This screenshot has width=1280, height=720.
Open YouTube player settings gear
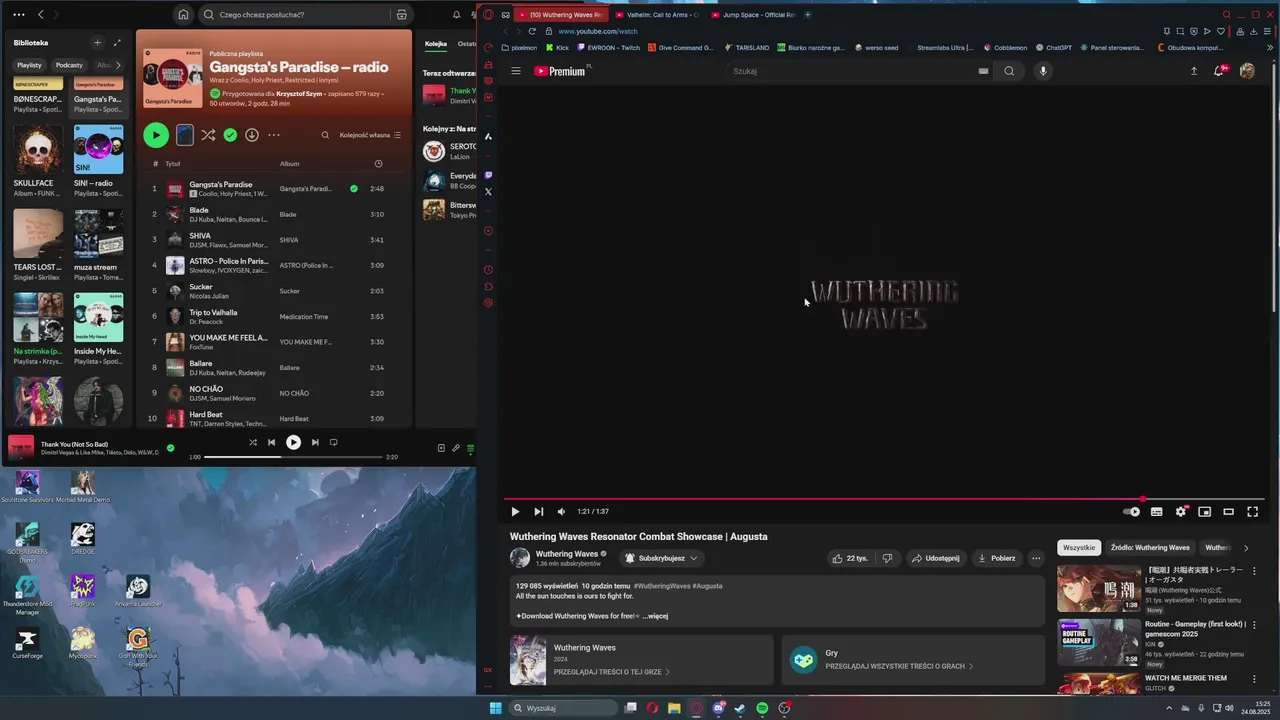(x=1181, y=511)
